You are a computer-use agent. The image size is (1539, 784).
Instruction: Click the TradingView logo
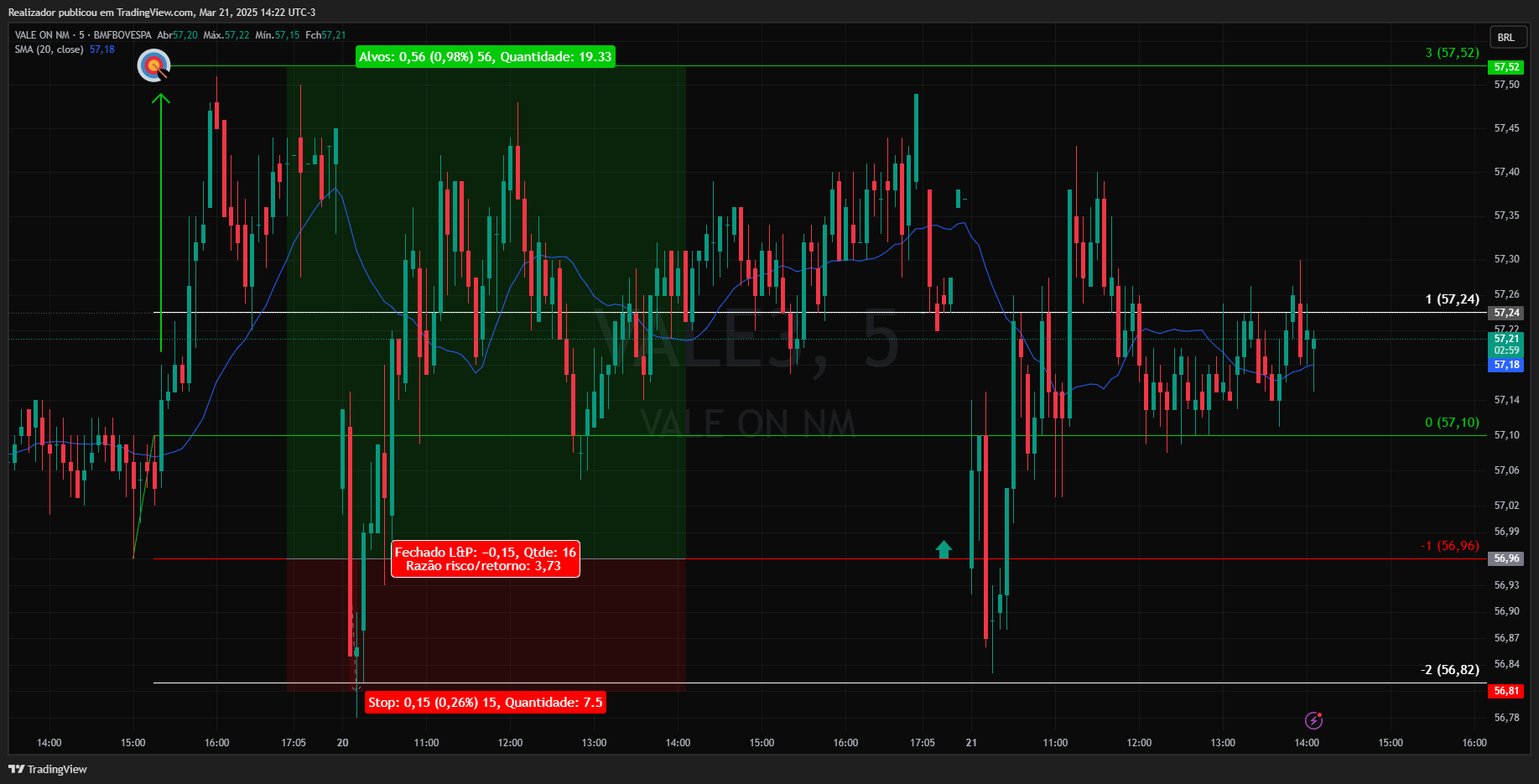pos(48,769)
